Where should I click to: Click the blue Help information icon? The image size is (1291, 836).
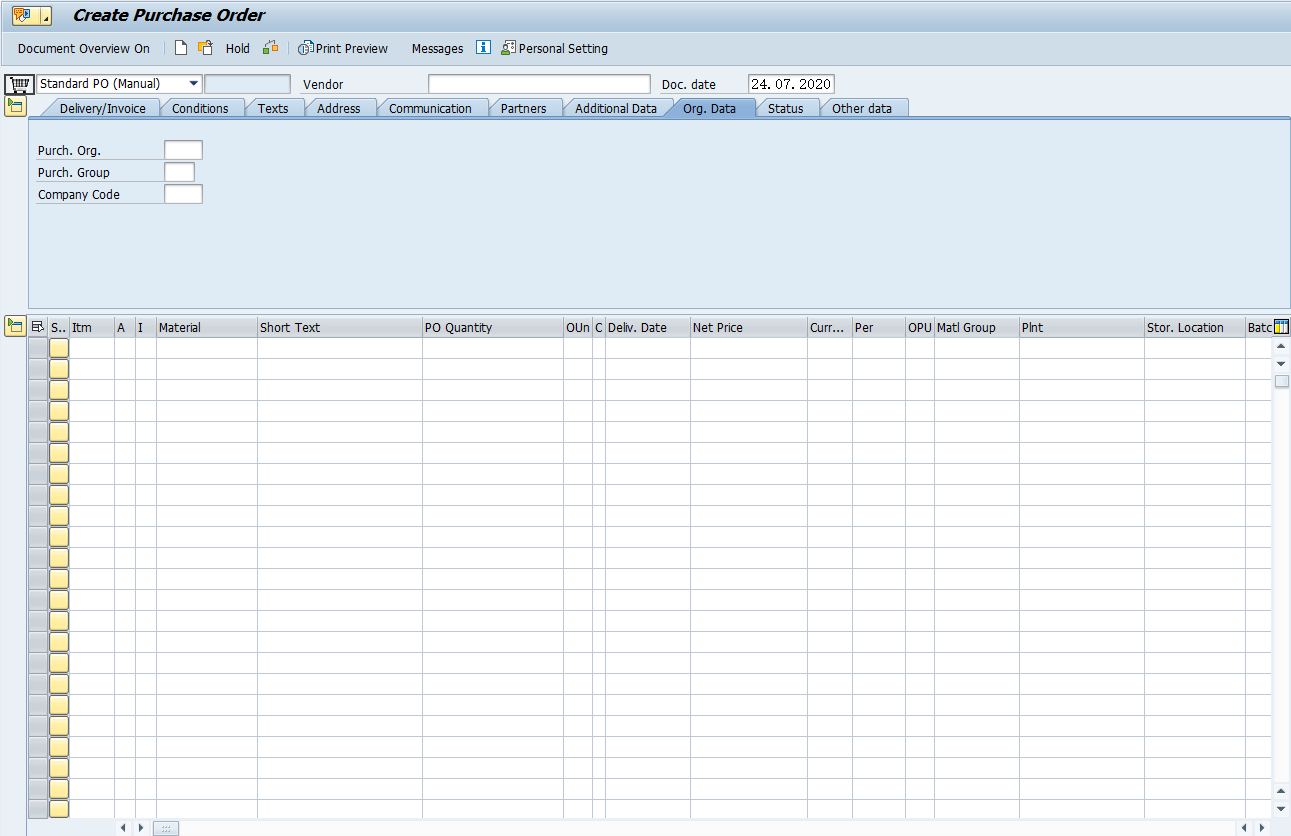[482, 47]
